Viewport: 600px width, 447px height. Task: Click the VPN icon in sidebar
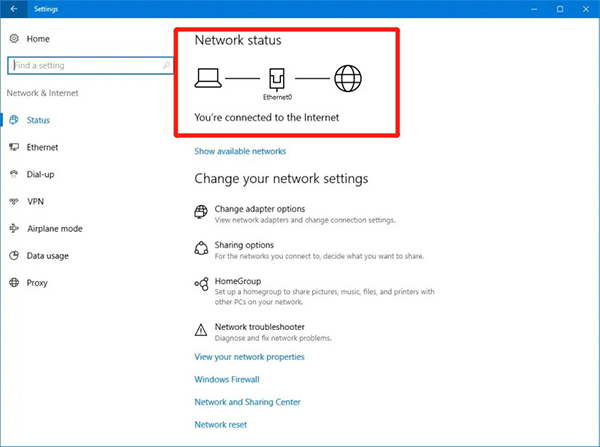pos(14,201)
